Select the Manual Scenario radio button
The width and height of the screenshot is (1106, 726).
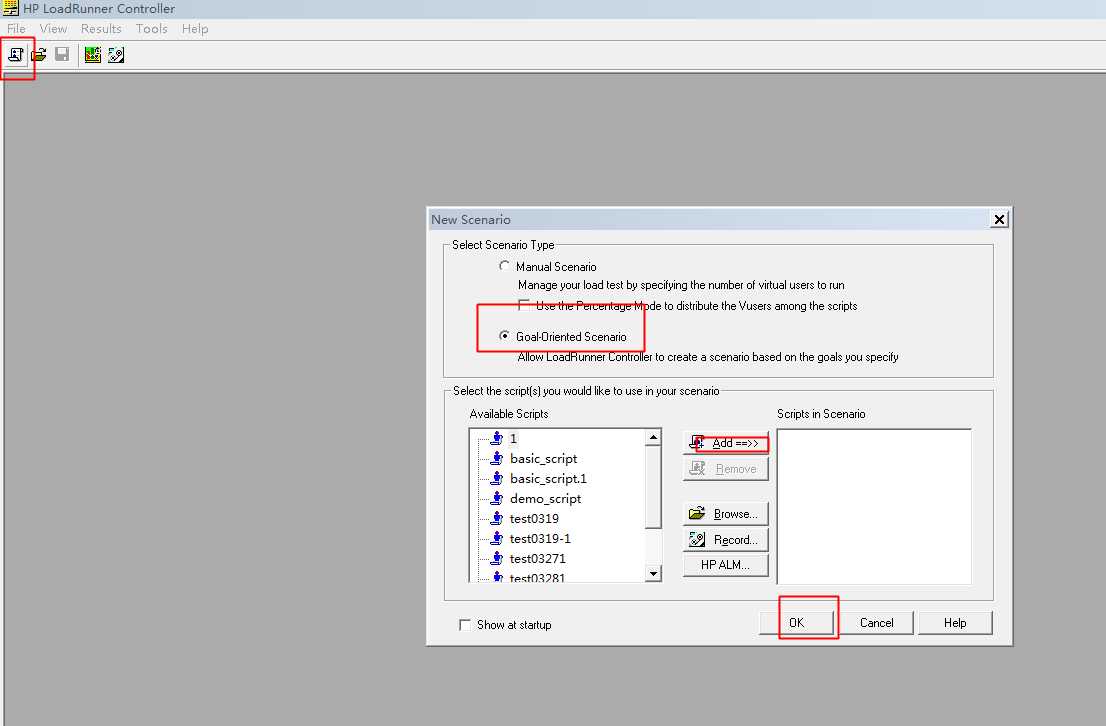point(504,266)
